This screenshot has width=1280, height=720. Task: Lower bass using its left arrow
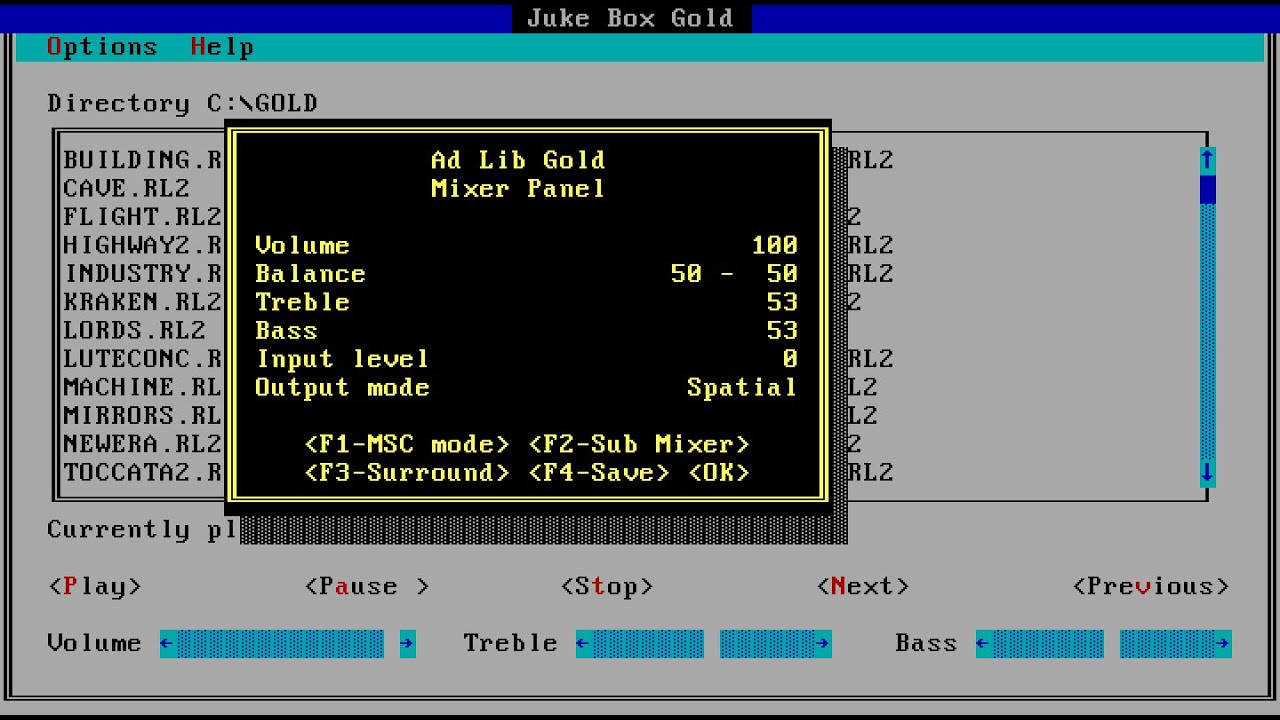(983, 644)
